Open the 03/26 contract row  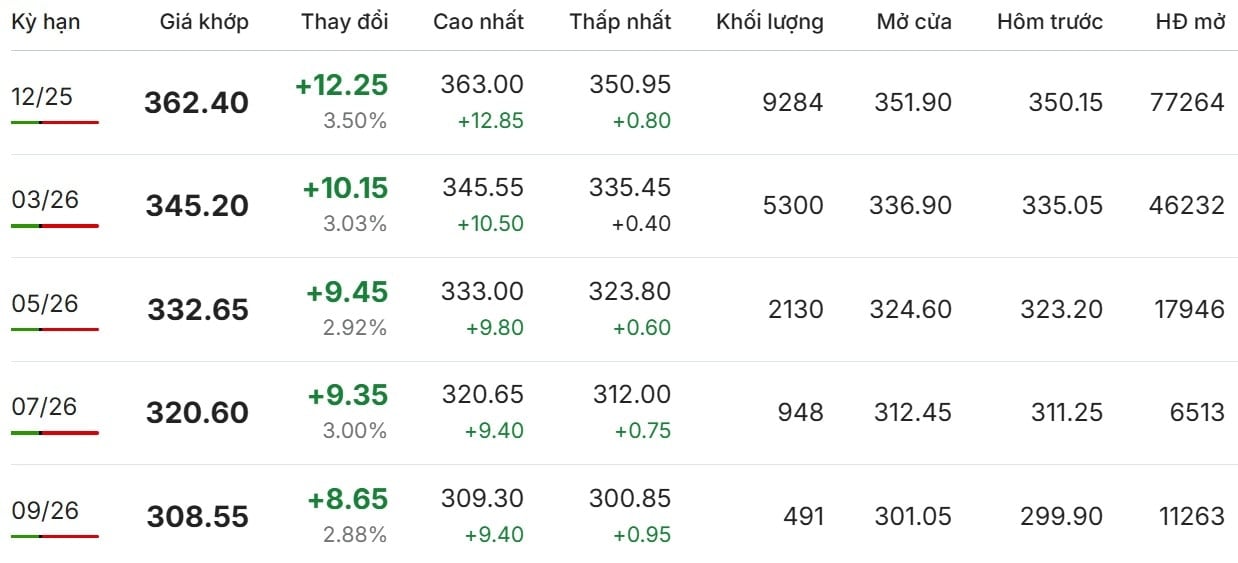tap(45, 200)
